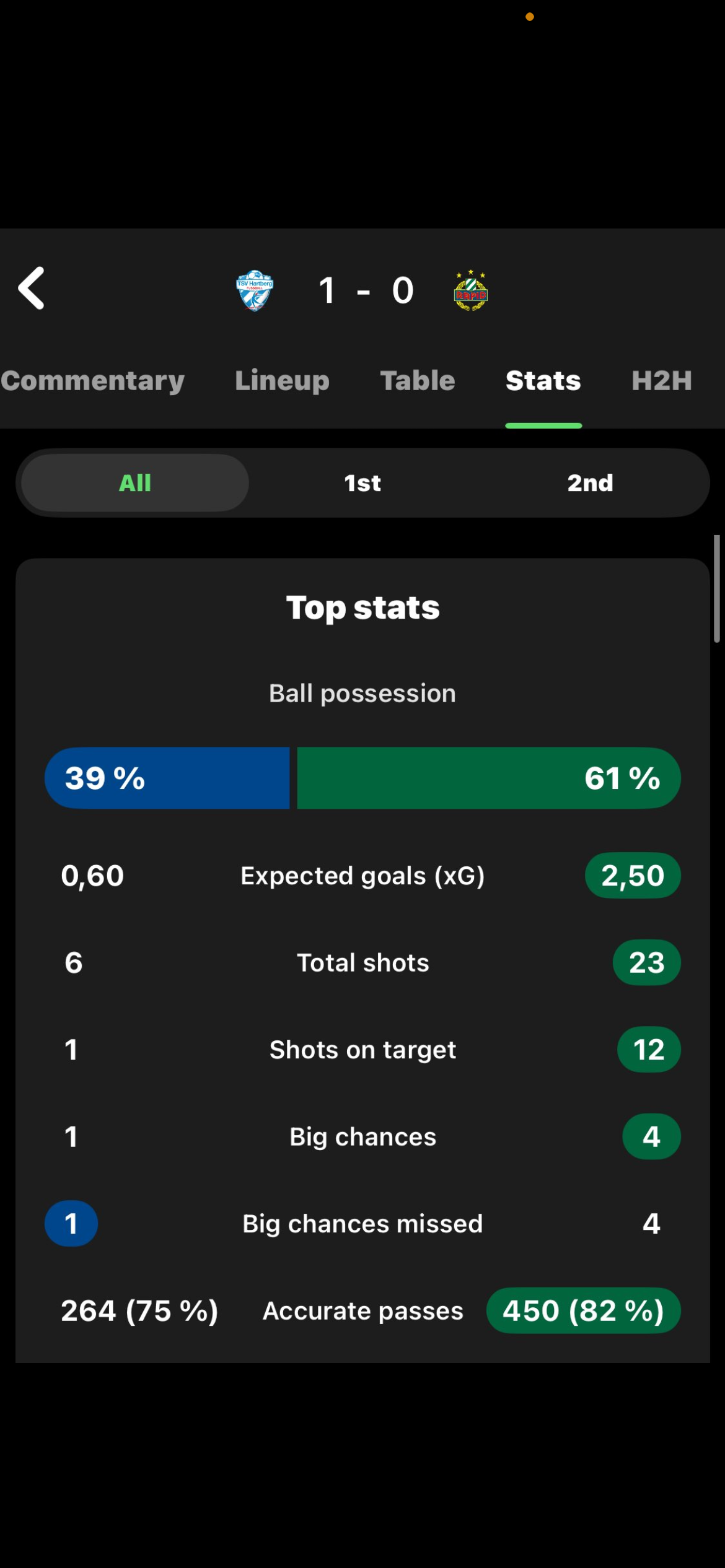This screenshot has width=725, height=1568.
Task: Open the Lineup tab
Action: point(282,380)
